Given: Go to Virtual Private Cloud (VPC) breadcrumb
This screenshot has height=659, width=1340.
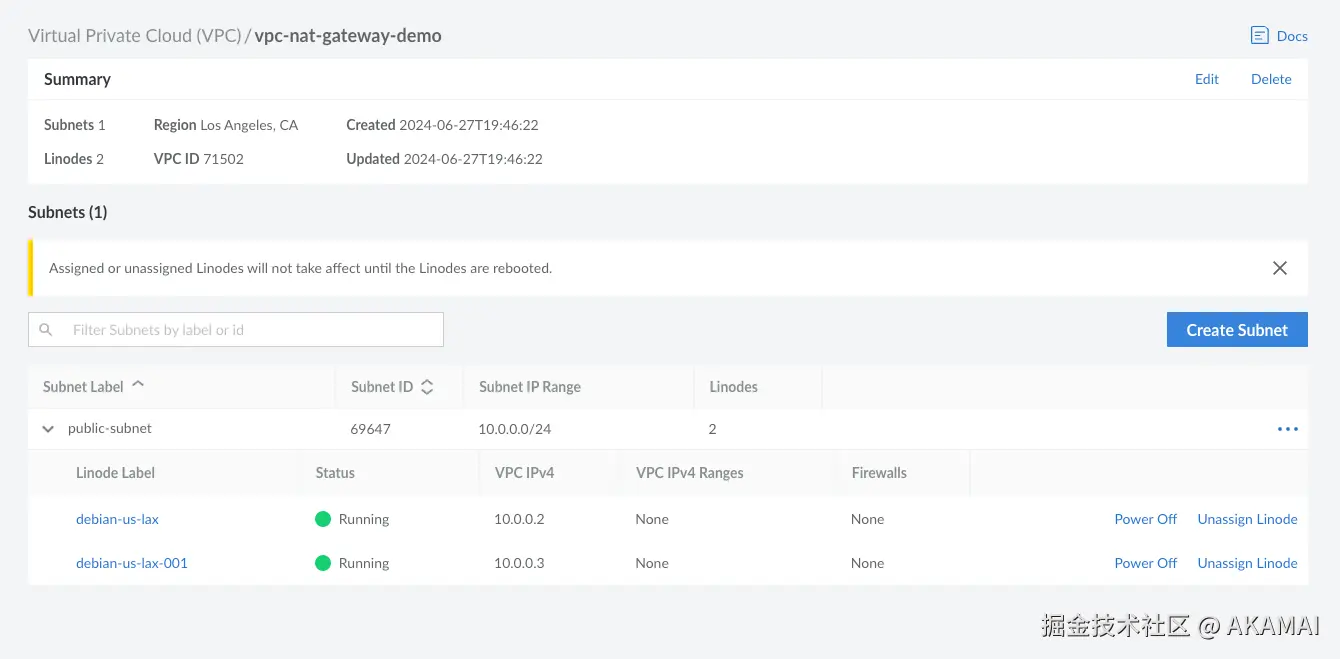Looking at the screenshot, I should pos(134,36).
